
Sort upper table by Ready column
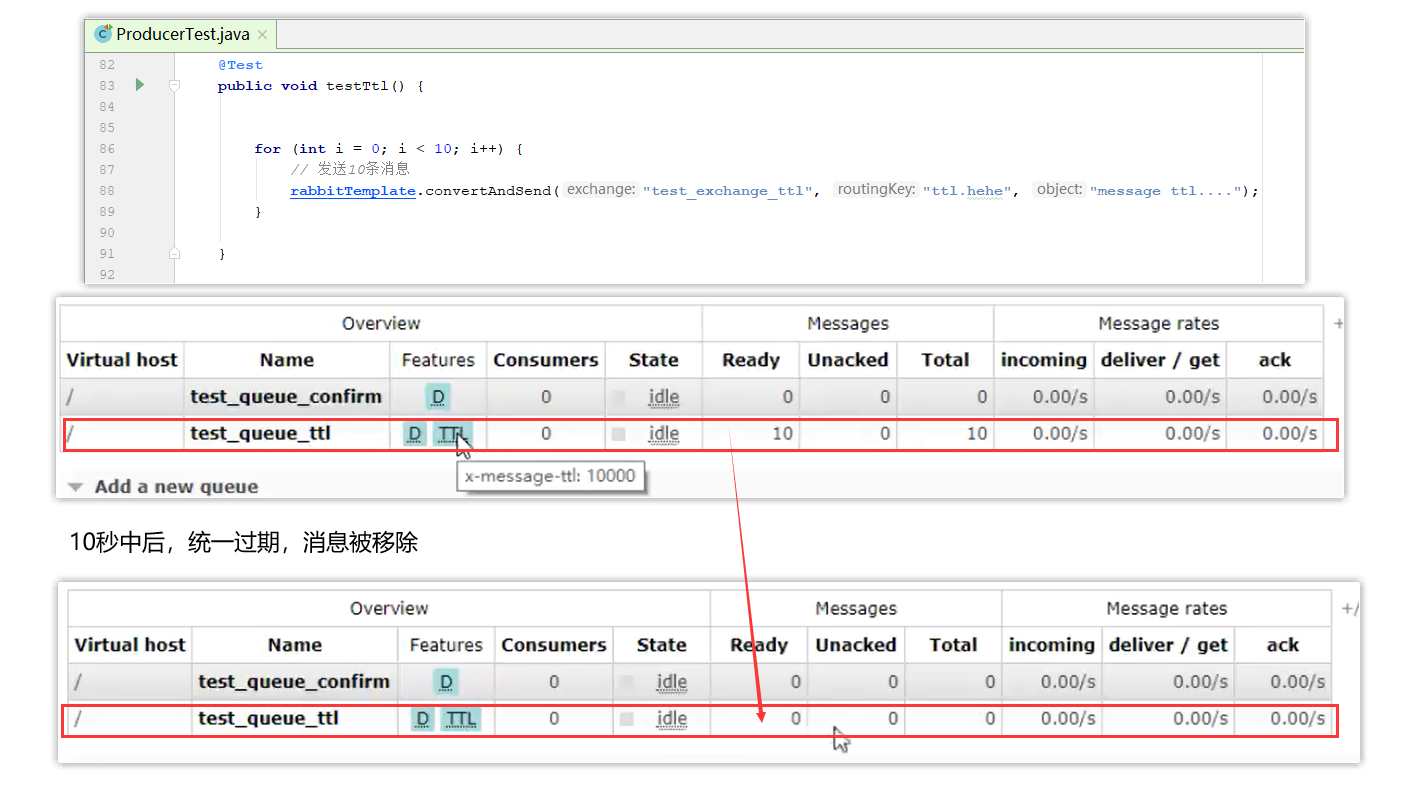(x=750, y=360)
